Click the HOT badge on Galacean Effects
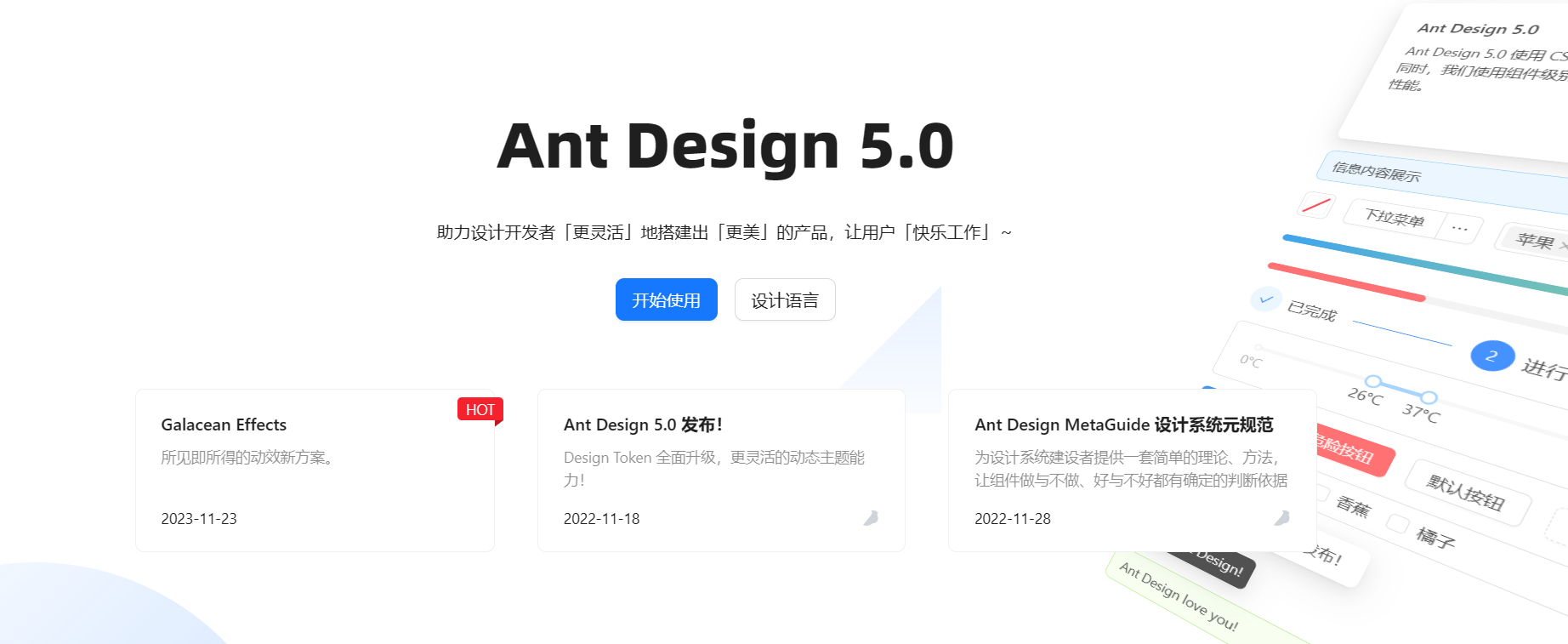The width and height of the screenshot is (1568, 644). pos(480,409)
